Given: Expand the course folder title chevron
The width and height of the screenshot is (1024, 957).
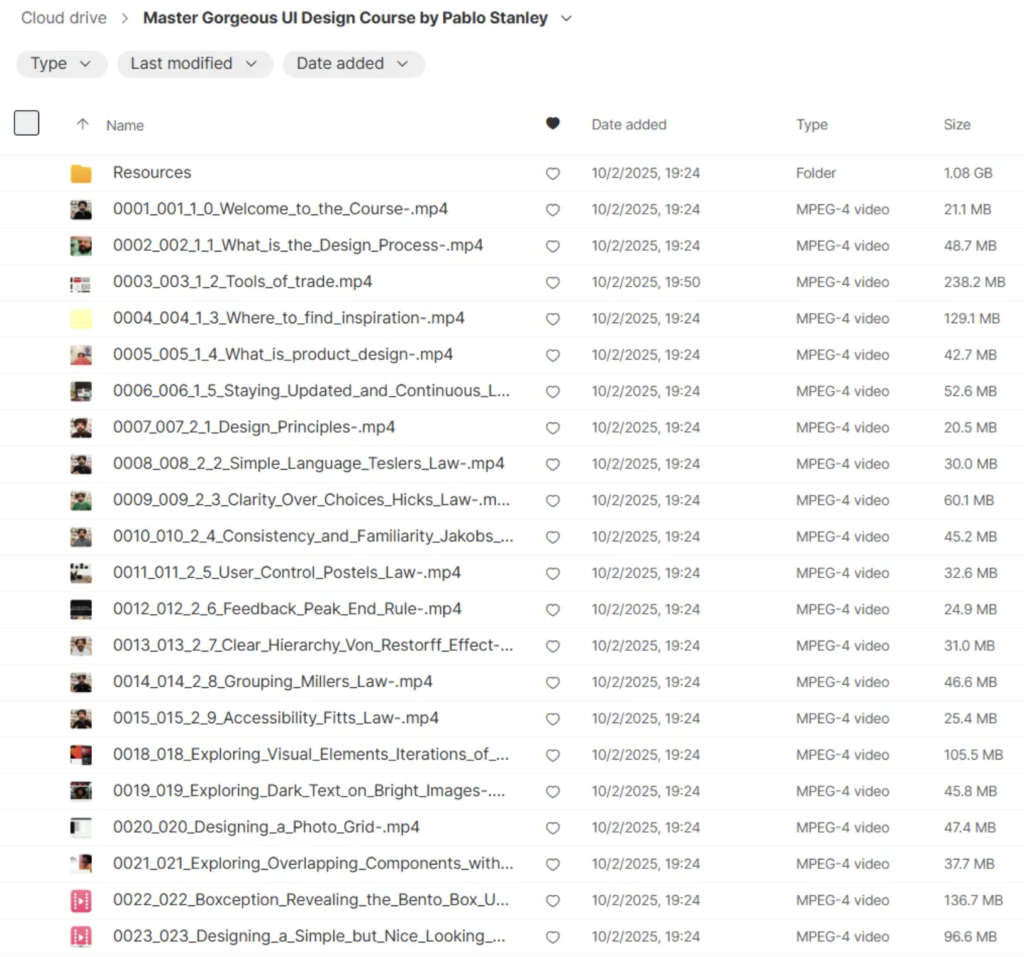Looking at the screenshot, I should 567,19.
